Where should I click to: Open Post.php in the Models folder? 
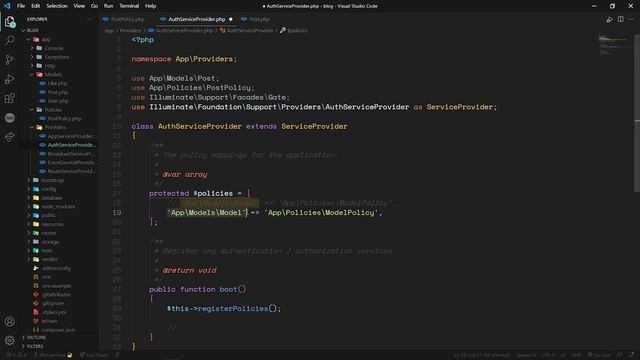[58, 92]
